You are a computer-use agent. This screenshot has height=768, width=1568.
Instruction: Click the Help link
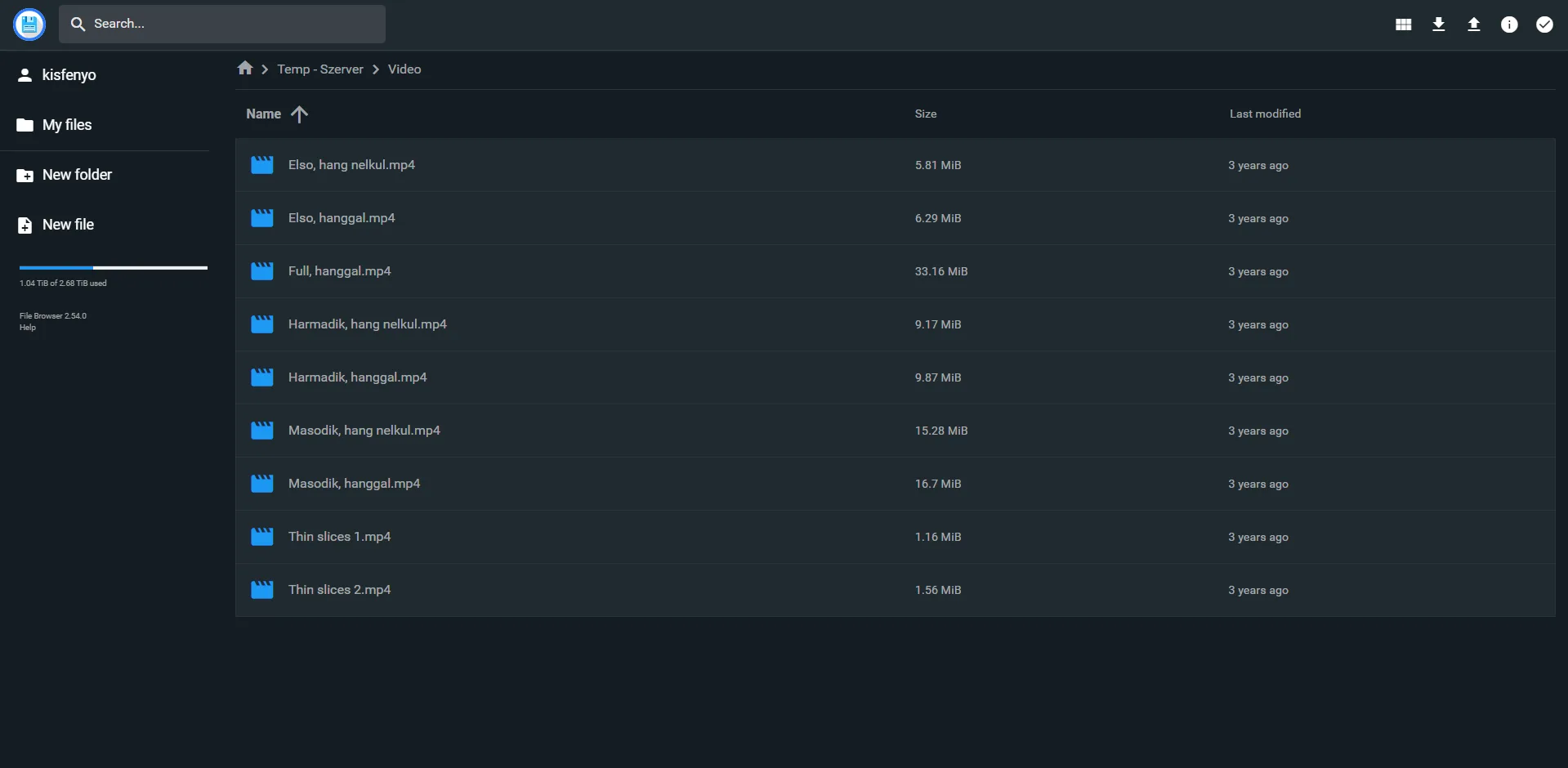pyautogui.click(x=26, y=327)
